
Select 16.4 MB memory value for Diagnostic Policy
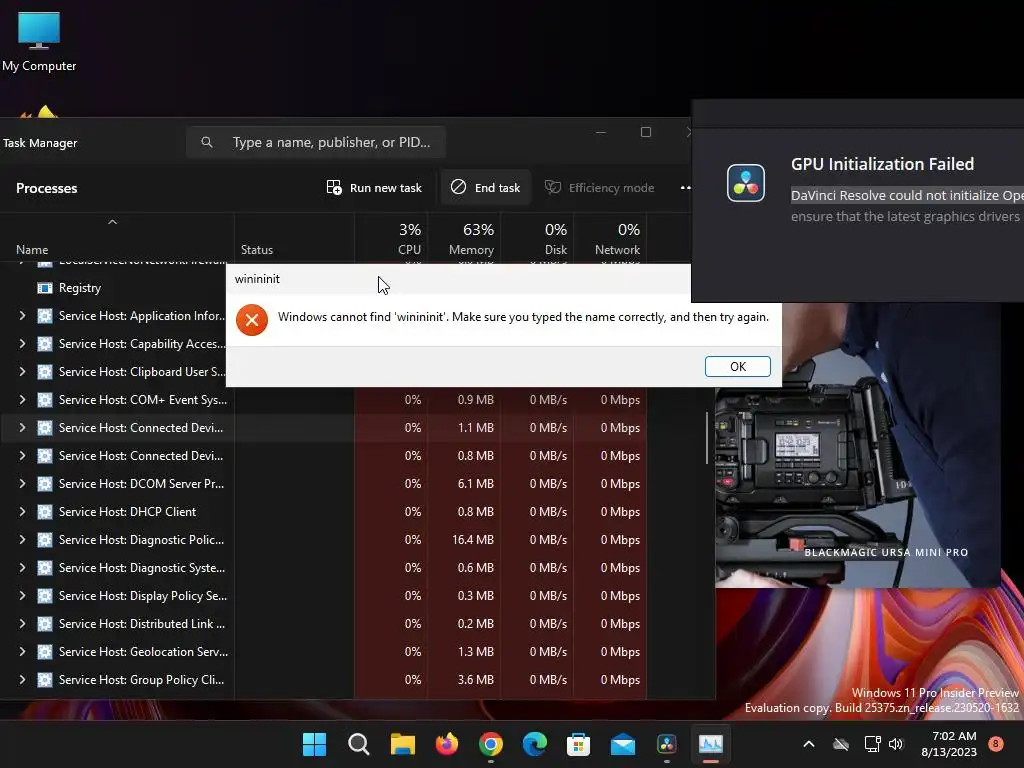pyautogui.click(x=473, y=540)
